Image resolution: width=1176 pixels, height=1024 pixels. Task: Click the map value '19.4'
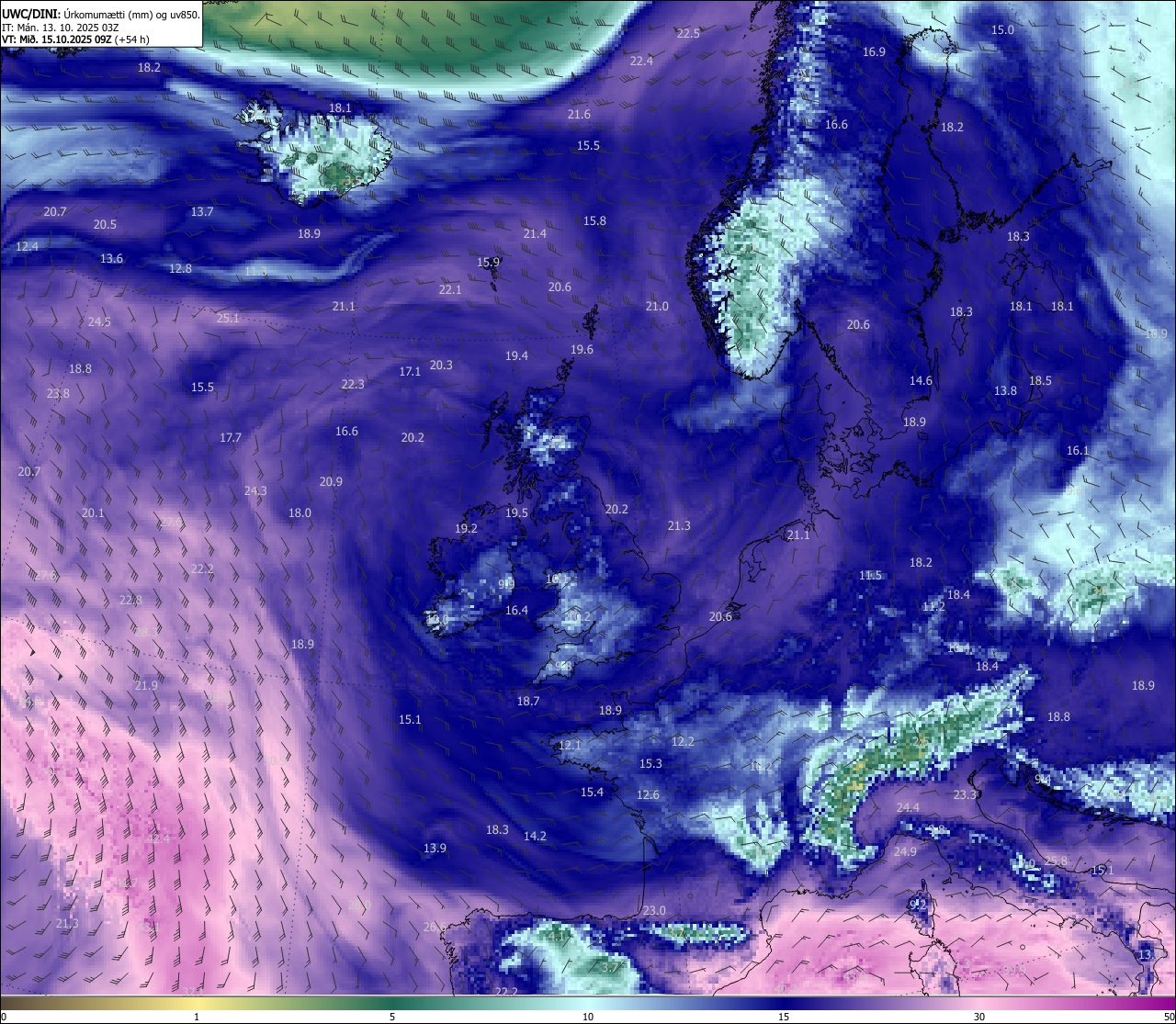516,355
